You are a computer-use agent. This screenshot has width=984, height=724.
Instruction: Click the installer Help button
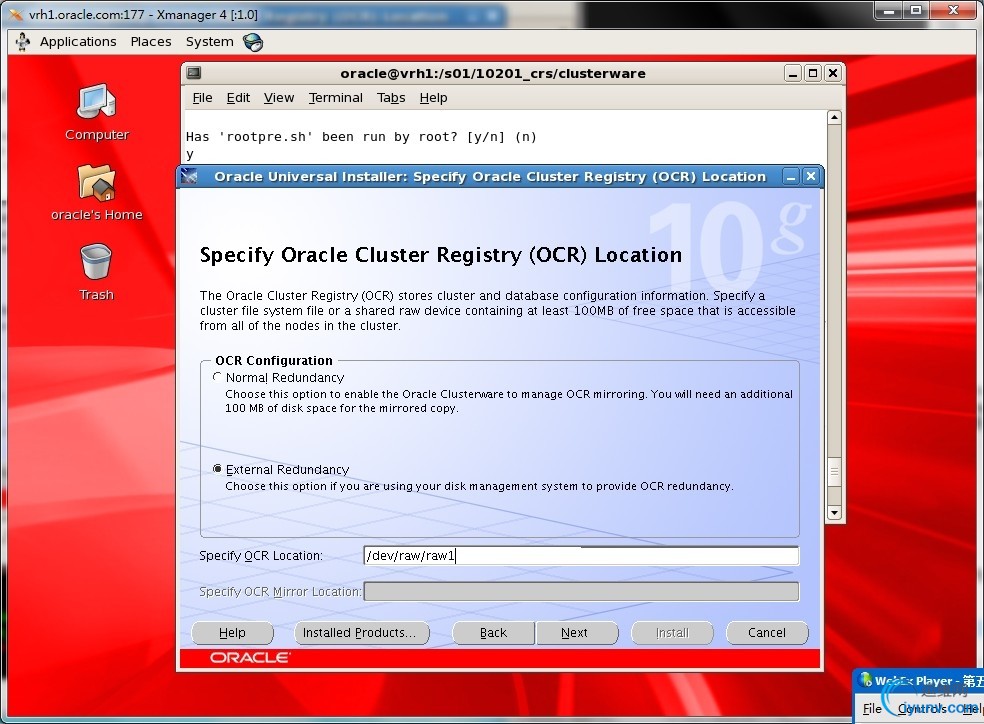(232, 632)
